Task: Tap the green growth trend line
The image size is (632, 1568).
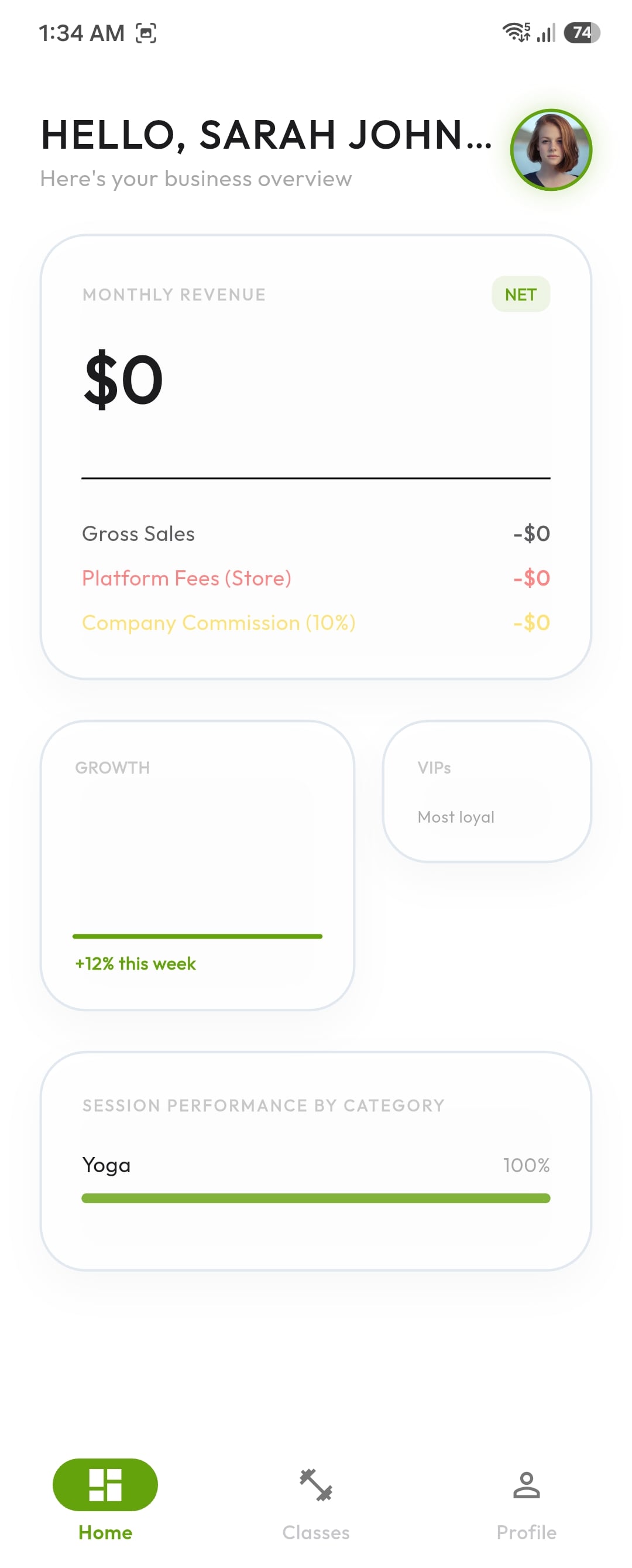Action: point(197,936)
